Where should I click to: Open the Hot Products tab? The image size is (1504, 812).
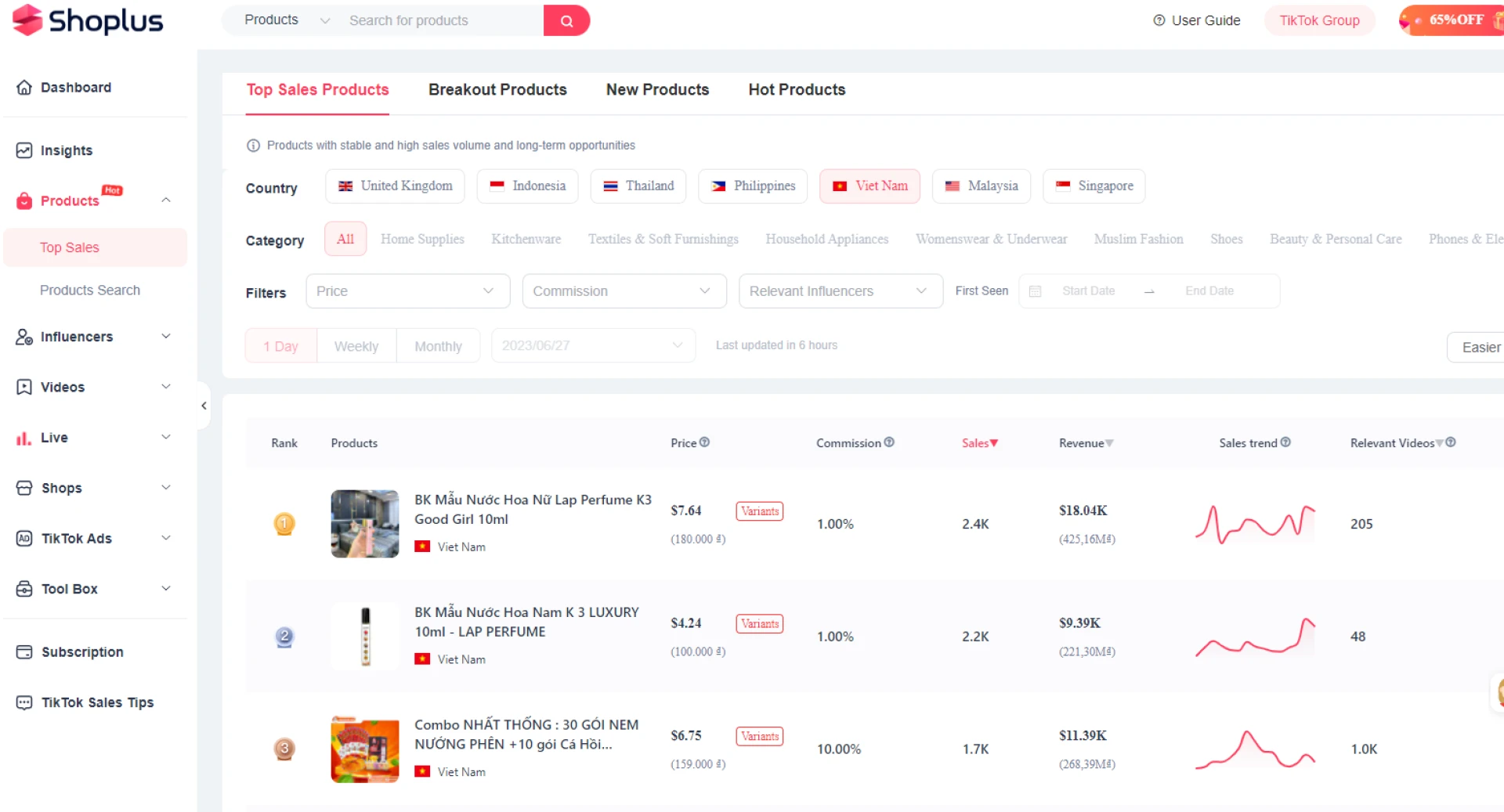[x=797, y=90]
